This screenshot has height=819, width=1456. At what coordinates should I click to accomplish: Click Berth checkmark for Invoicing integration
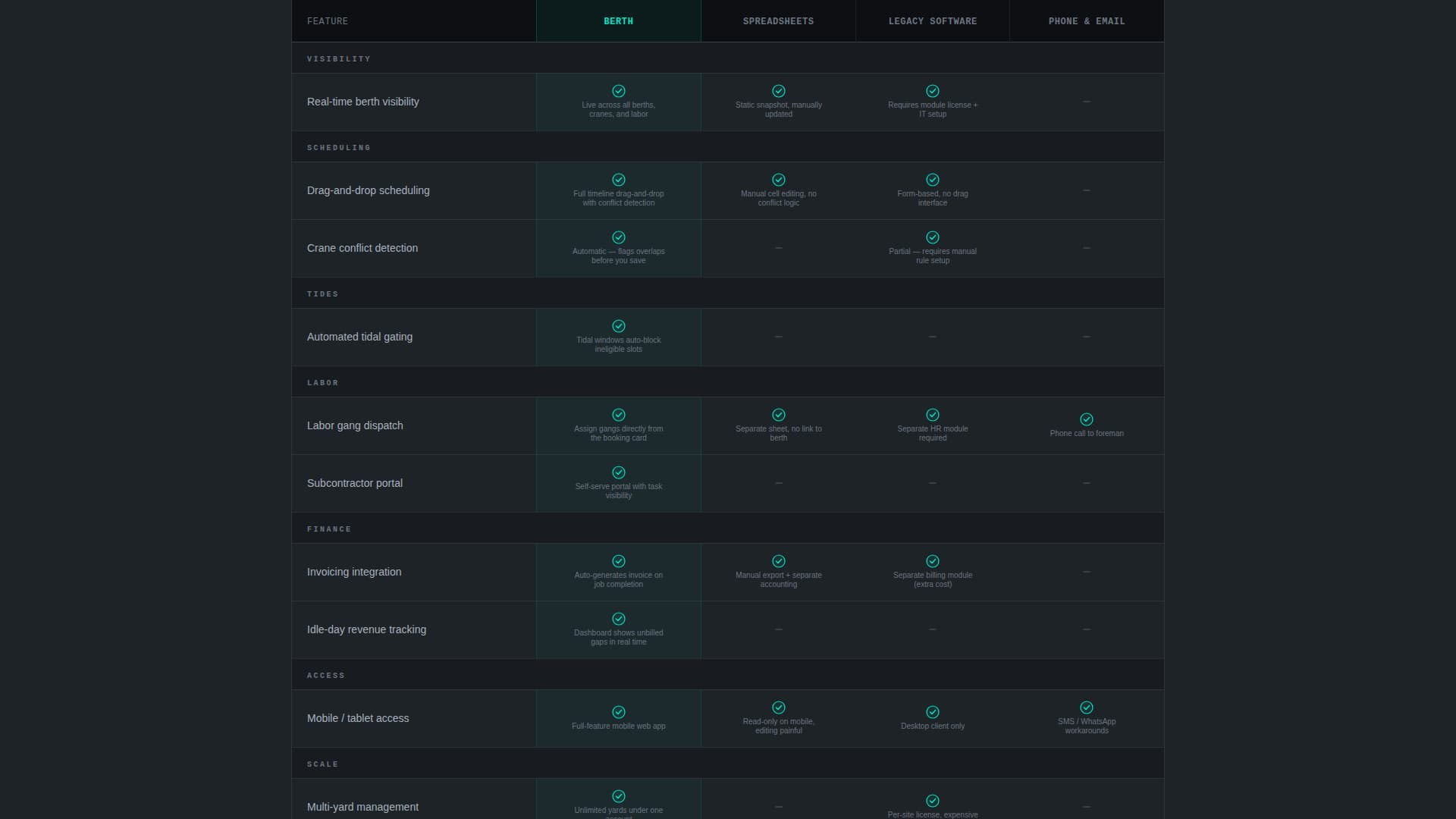click(x=619, y=561)
